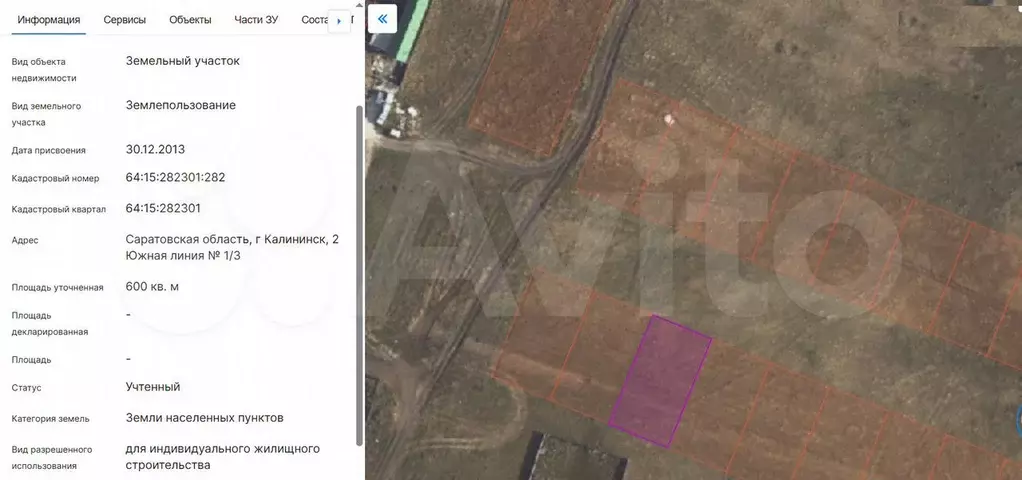Collapse the info panel with double-chevron button

382,19
